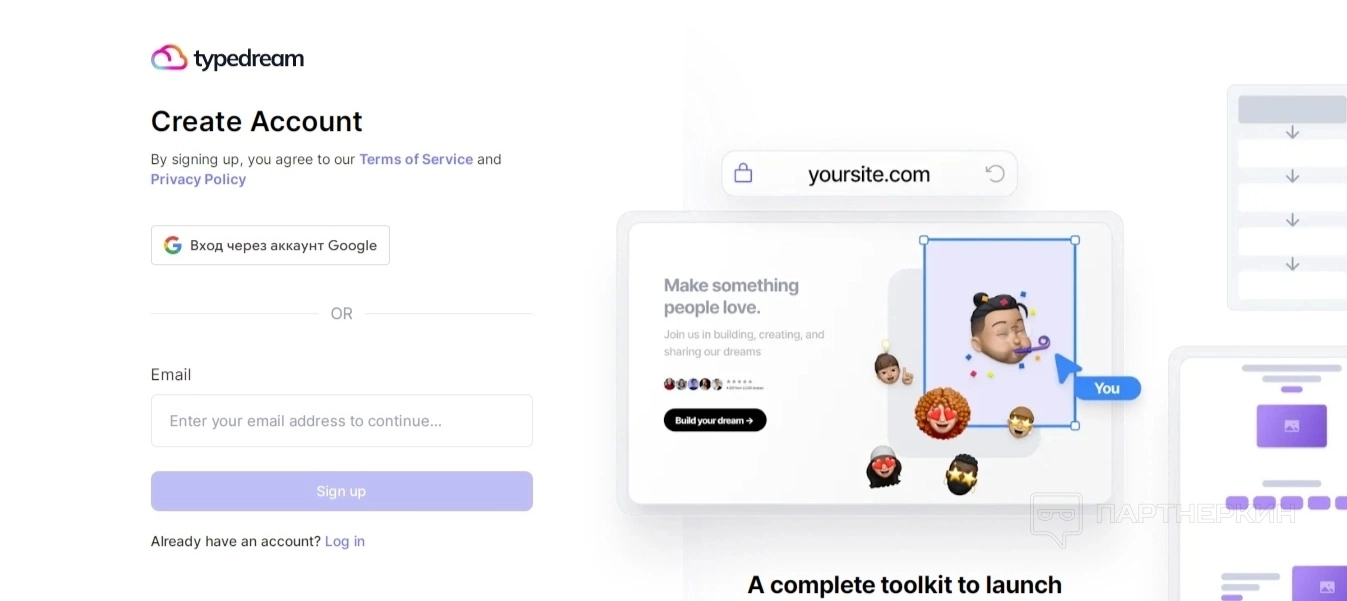Click the blue You label tag
This screenshot has width=1347, height=601.
1107,388
